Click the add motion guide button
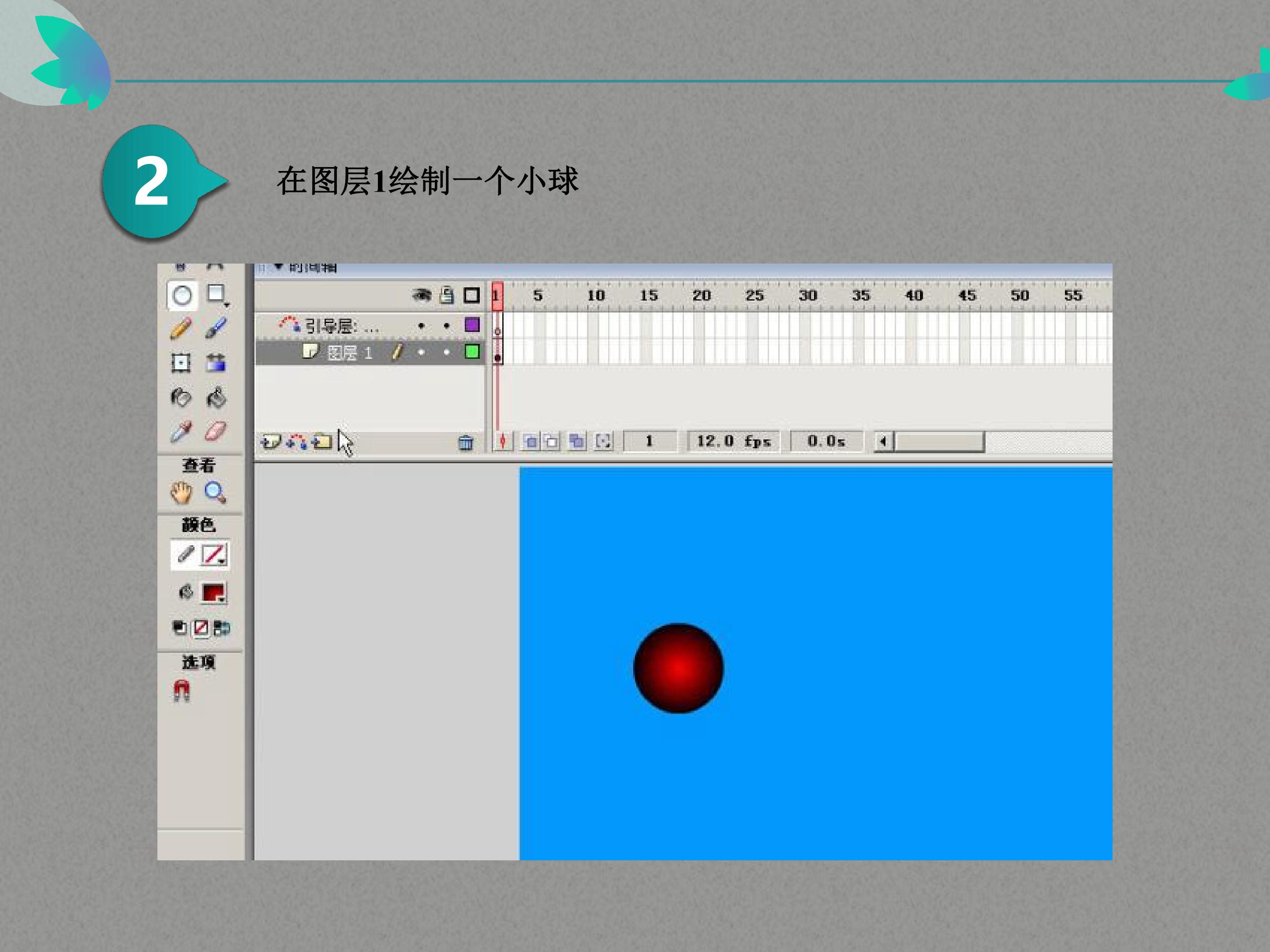 click(x=297, y=441)
